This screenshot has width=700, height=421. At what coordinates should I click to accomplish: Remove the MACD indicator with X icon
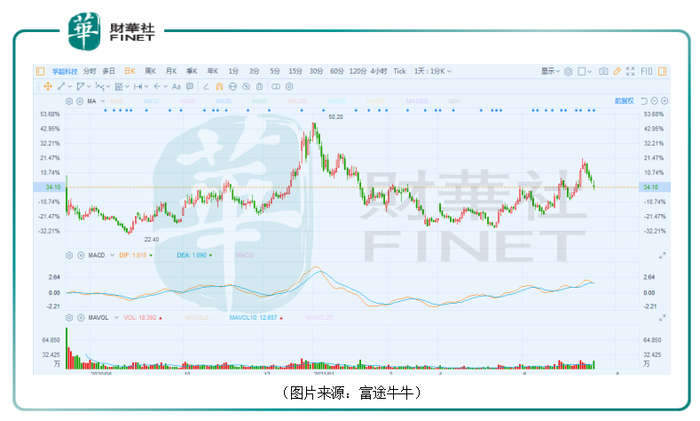81,255
